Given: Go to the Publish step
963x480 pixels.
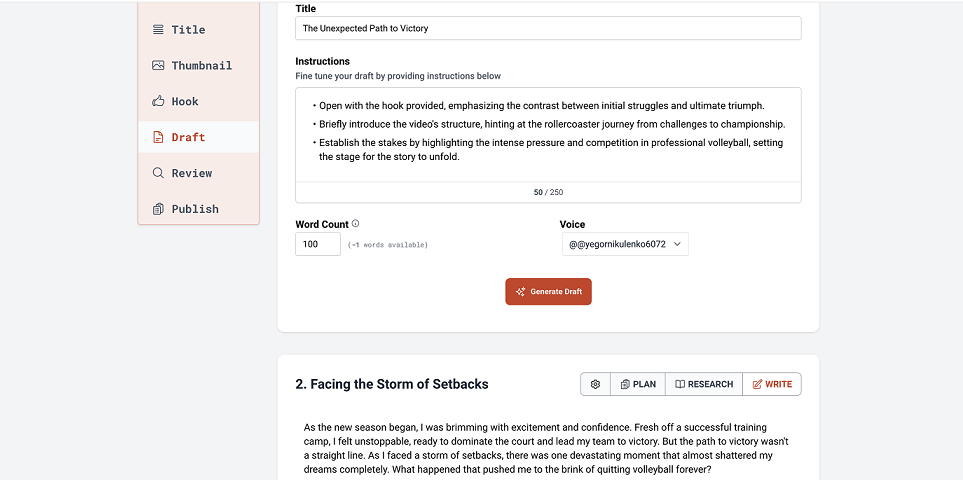Looking at the screenshot, I should (x=195, y=209).
